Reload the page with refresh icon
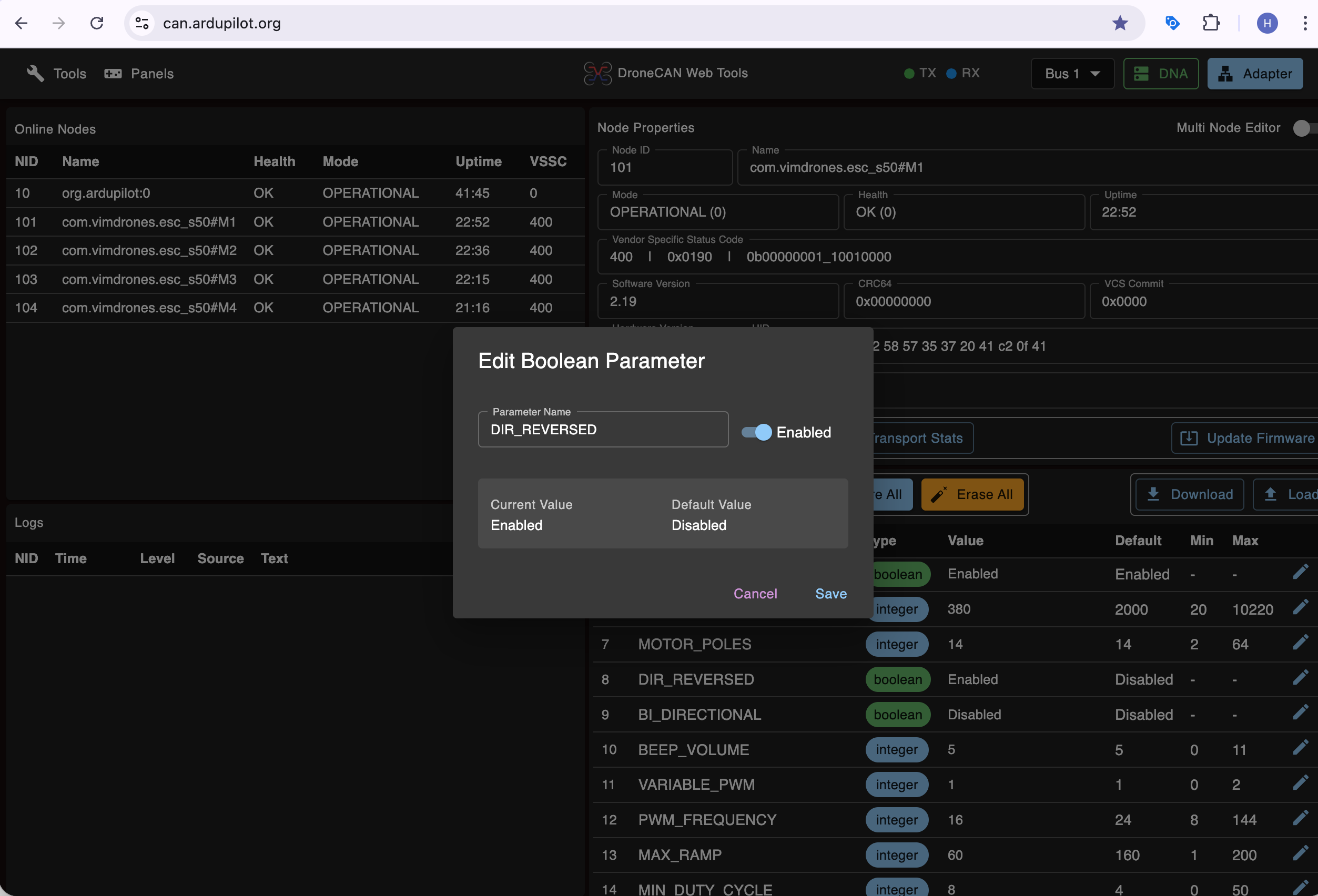 [97, 23]
